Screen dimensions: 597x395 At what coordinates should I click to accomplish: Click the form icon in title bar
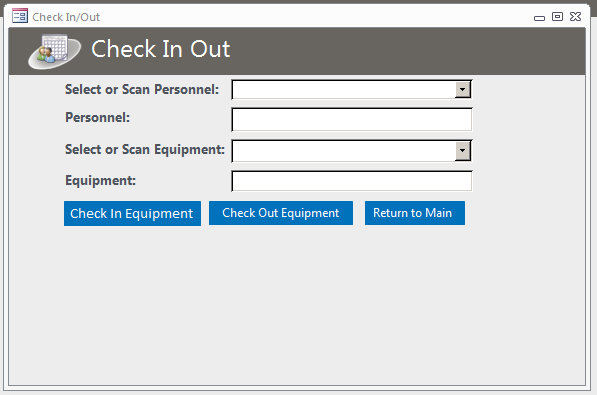pyautogui.click(x=20, y=16)
